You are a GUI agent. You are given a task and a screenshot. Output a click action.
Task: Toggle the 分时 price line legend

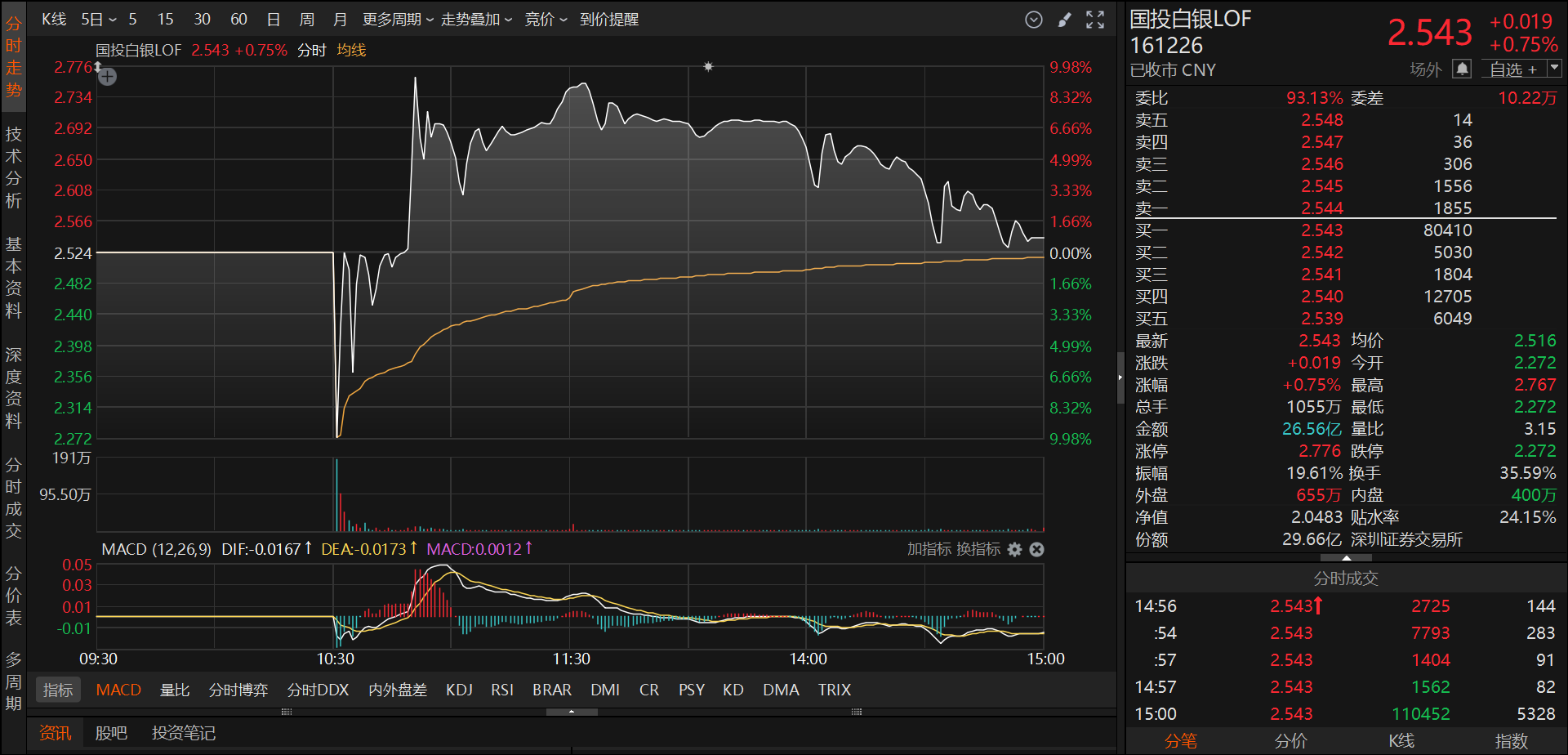tap(311, 51)
